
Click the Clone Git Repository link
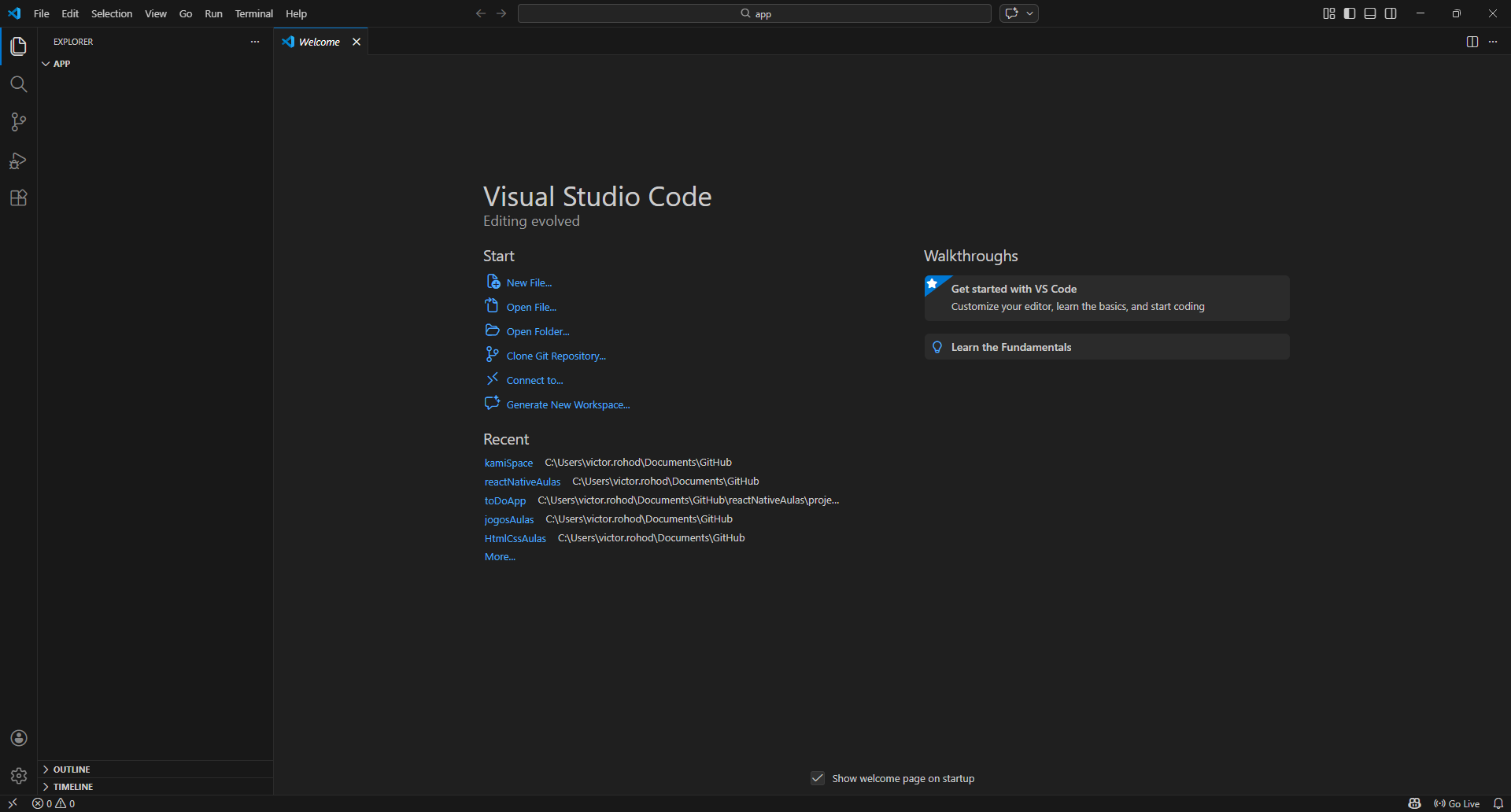click(556, 356)
